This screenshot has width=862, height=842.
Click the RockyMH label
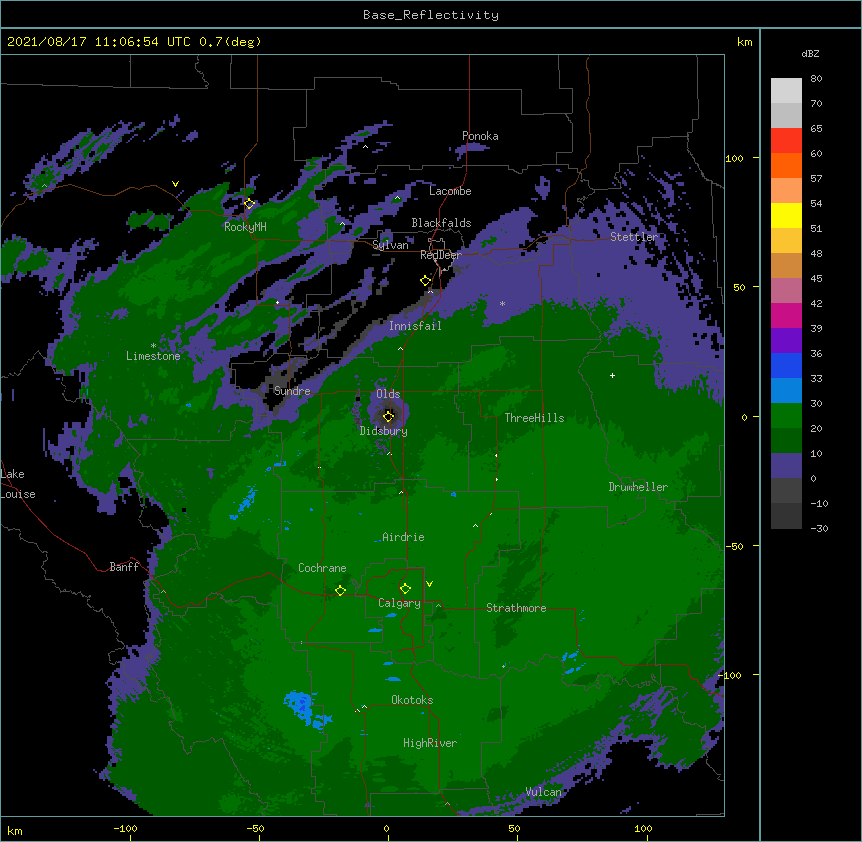coord(245,227)
